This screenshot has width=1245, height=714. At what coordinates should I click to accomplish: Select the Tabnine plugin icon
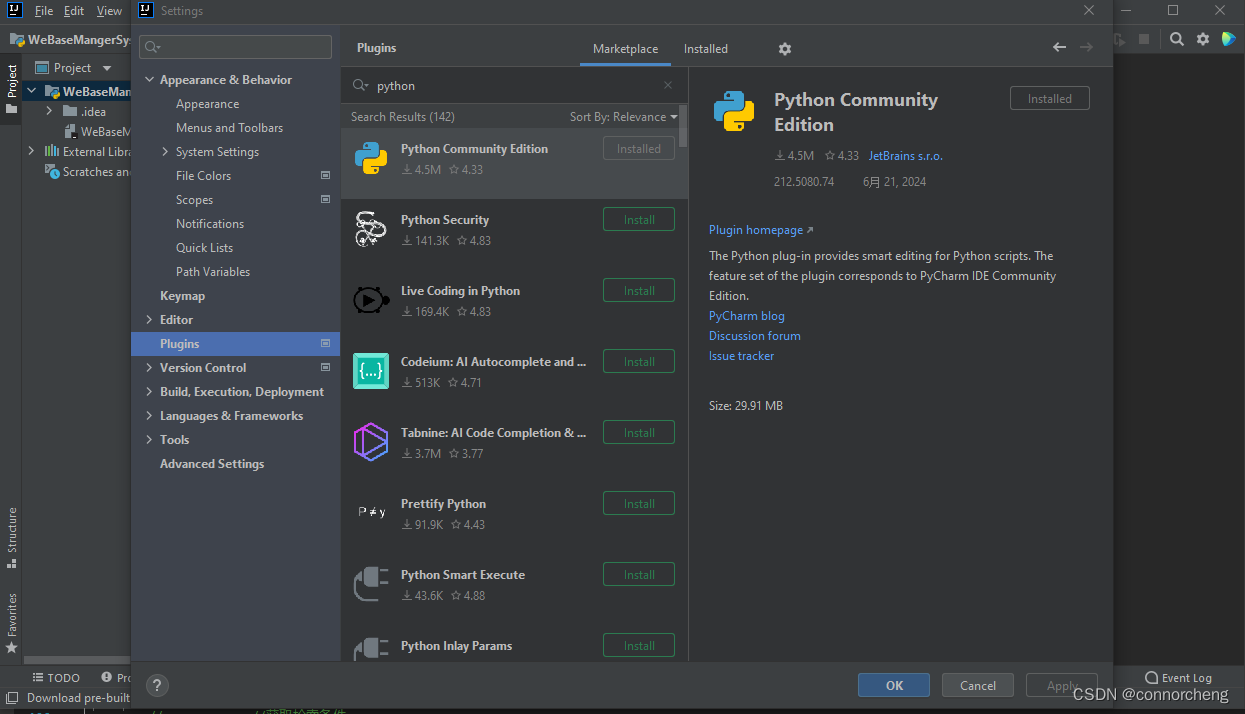click(371, 442)
